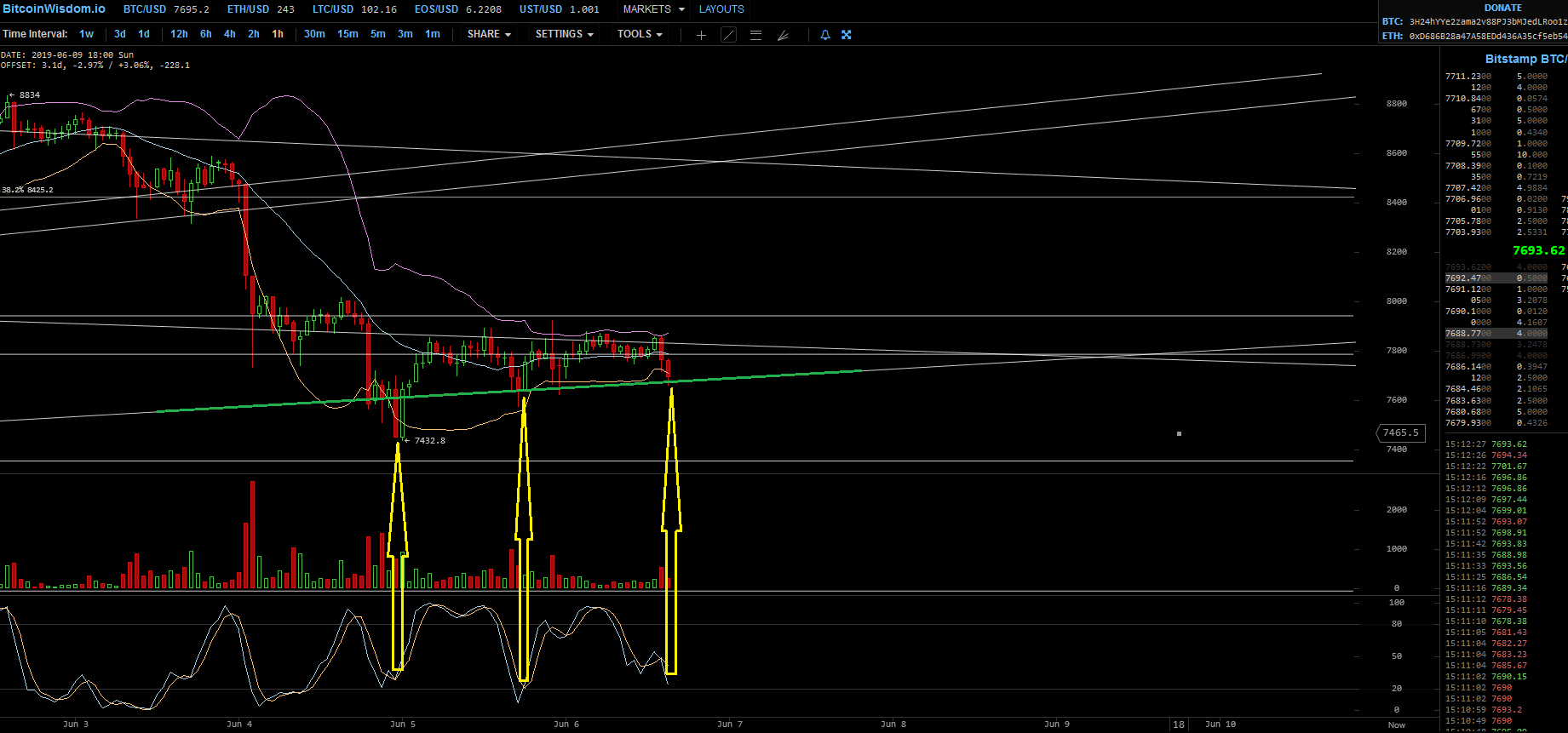This screenshot has width=1568, height=733.
Task: Click the current price 7693.62 in order book
Action: (1538, 250)
